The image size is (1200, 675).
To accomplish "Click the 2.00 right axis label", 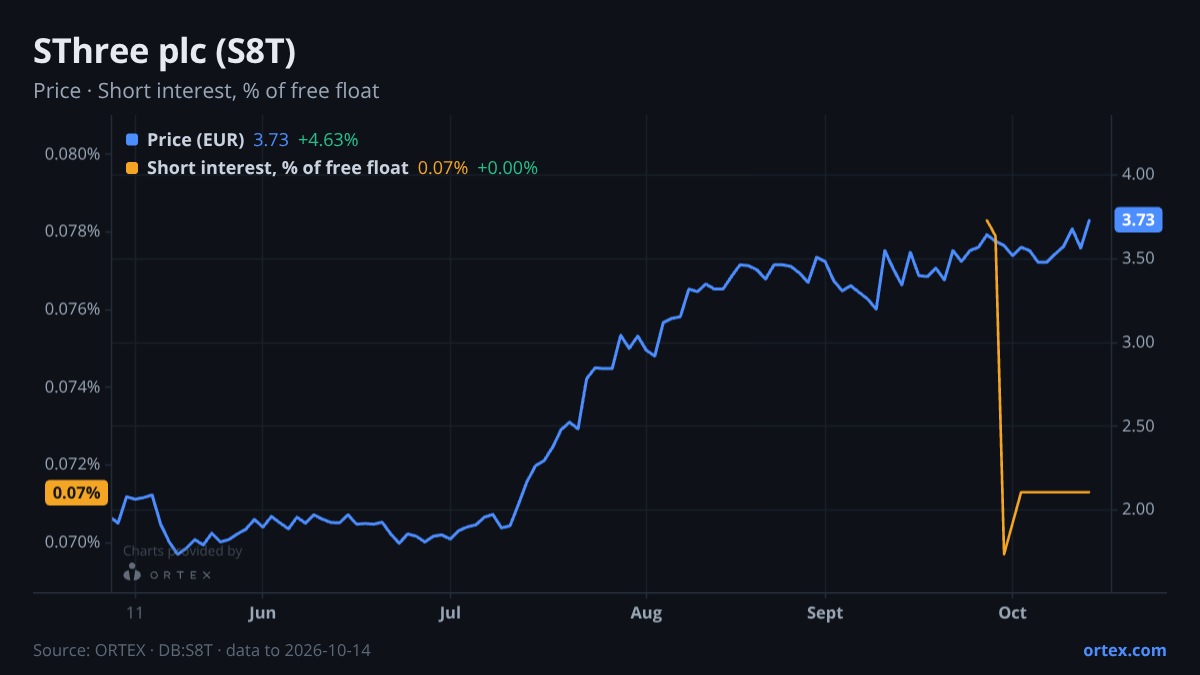I will click(x=1139, y=510).
